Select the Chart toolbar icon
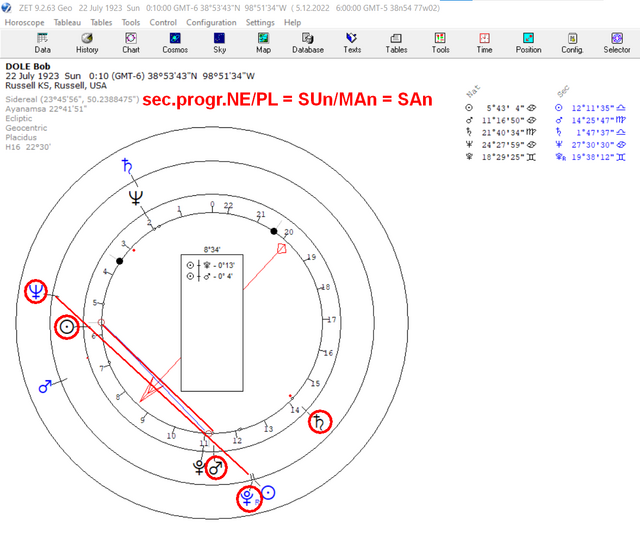This screenshot has width=640, height=545. click(131, 43)
